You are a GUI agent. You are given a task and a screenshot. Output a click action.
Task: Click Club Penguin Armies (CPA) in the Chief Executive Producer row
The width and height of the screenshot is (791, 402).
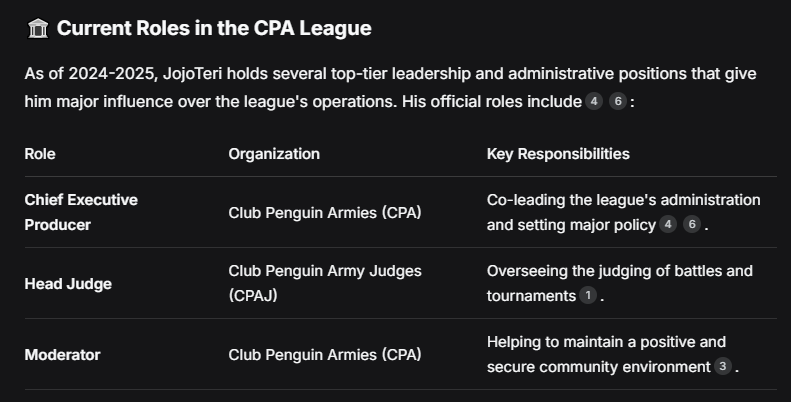click(324, 213)
